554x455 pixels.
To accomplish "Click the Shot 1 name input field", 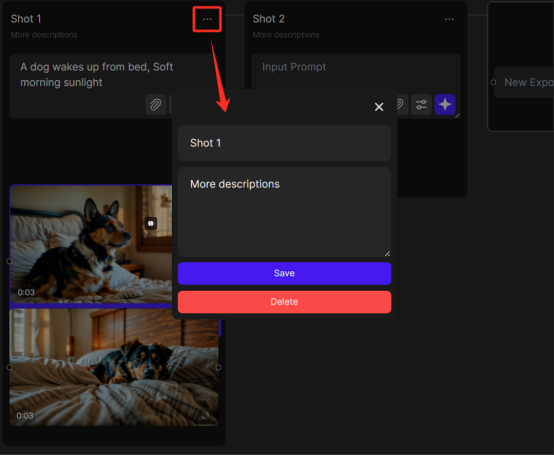I will [x=284, y=143].
